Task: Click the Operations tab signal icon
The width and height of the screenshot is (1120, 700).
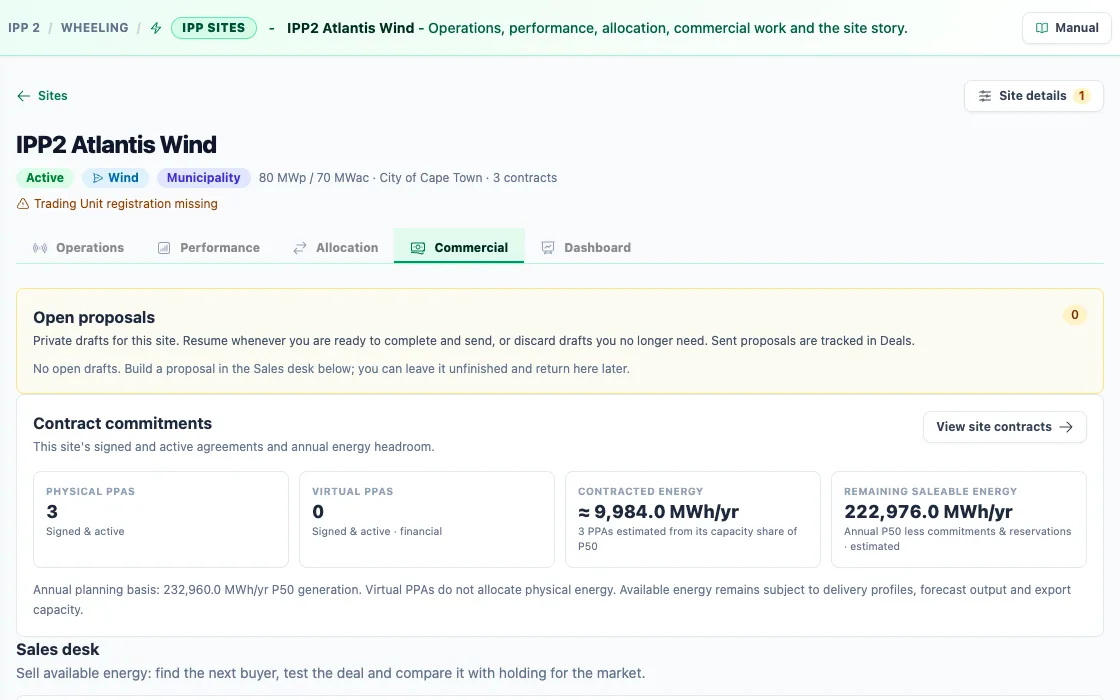Action: (x=40, y=248)
